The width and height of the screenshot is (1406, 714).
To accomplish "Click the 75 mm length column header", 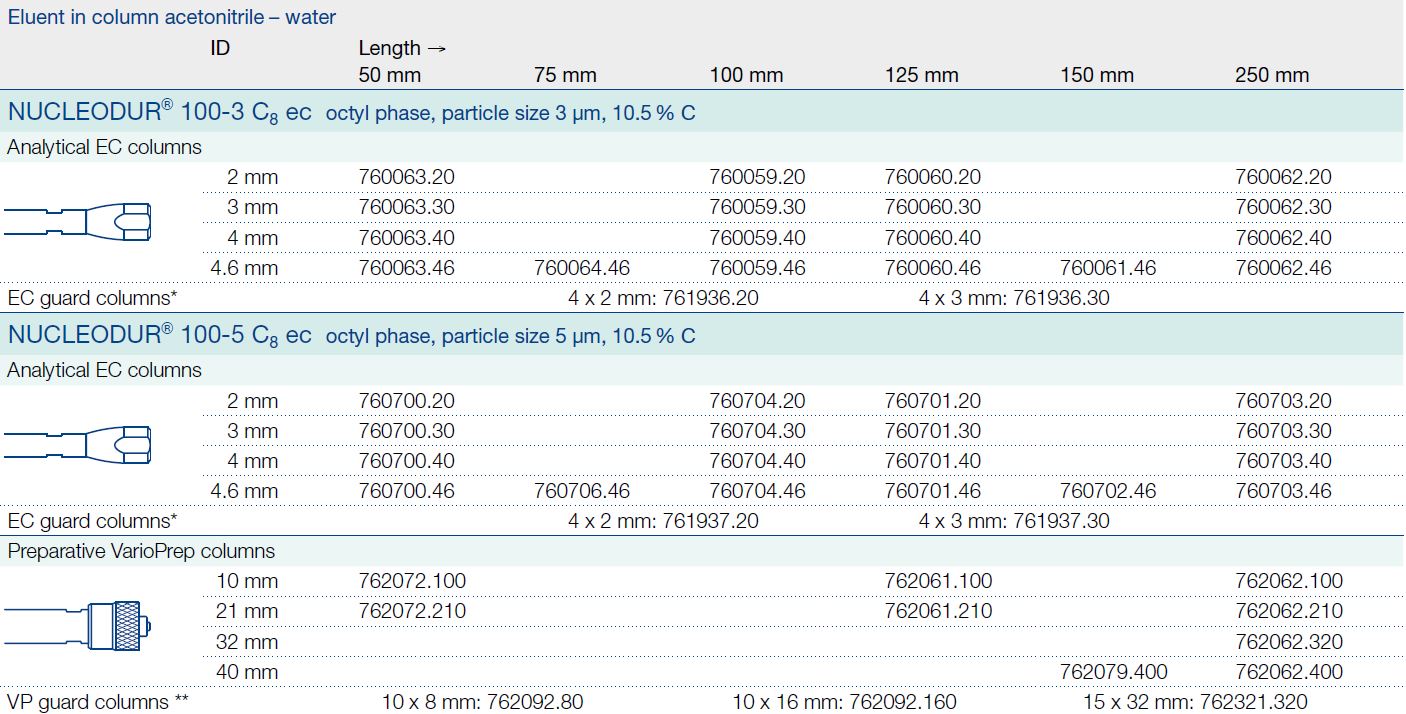I will 565,75.
